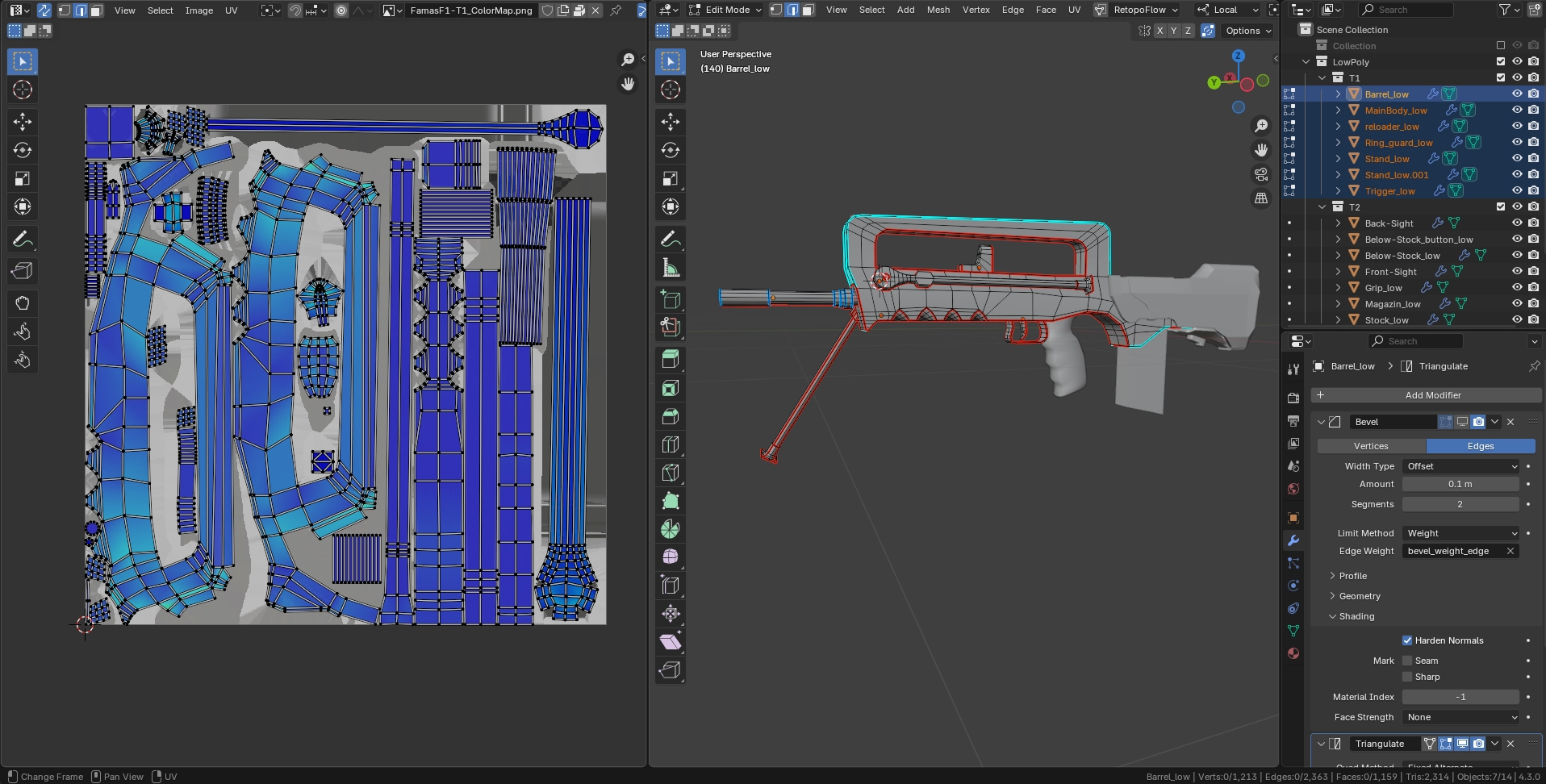The image size is (1546, 784).
Task: Expand the Profile section
Action: point(1352,576)
